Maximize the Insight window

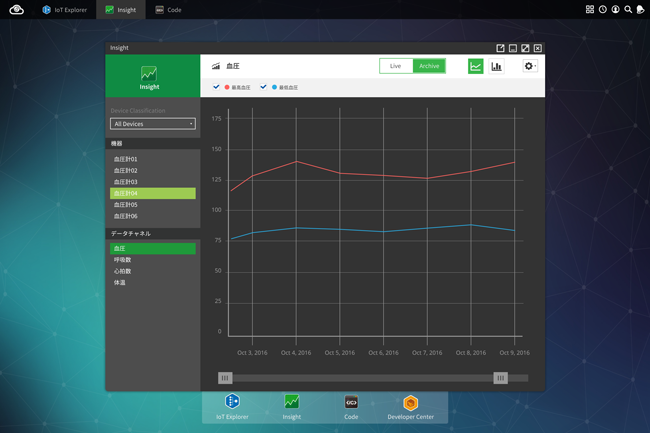(x=525, y=48)
